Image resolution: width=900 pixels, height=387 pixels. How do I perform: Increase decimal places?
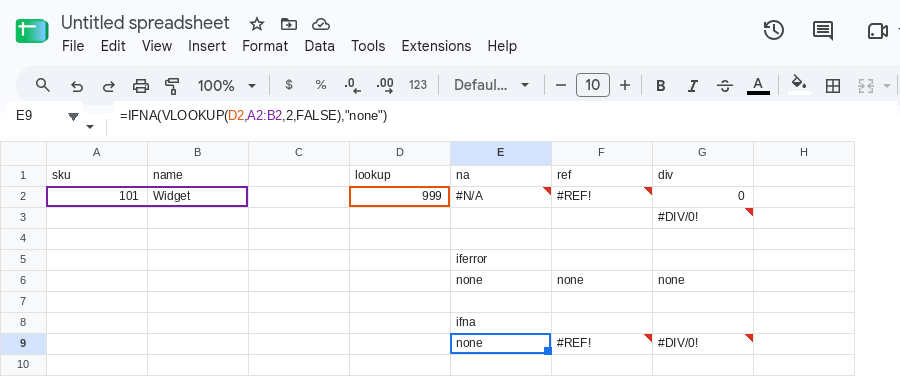click(385, 86)
